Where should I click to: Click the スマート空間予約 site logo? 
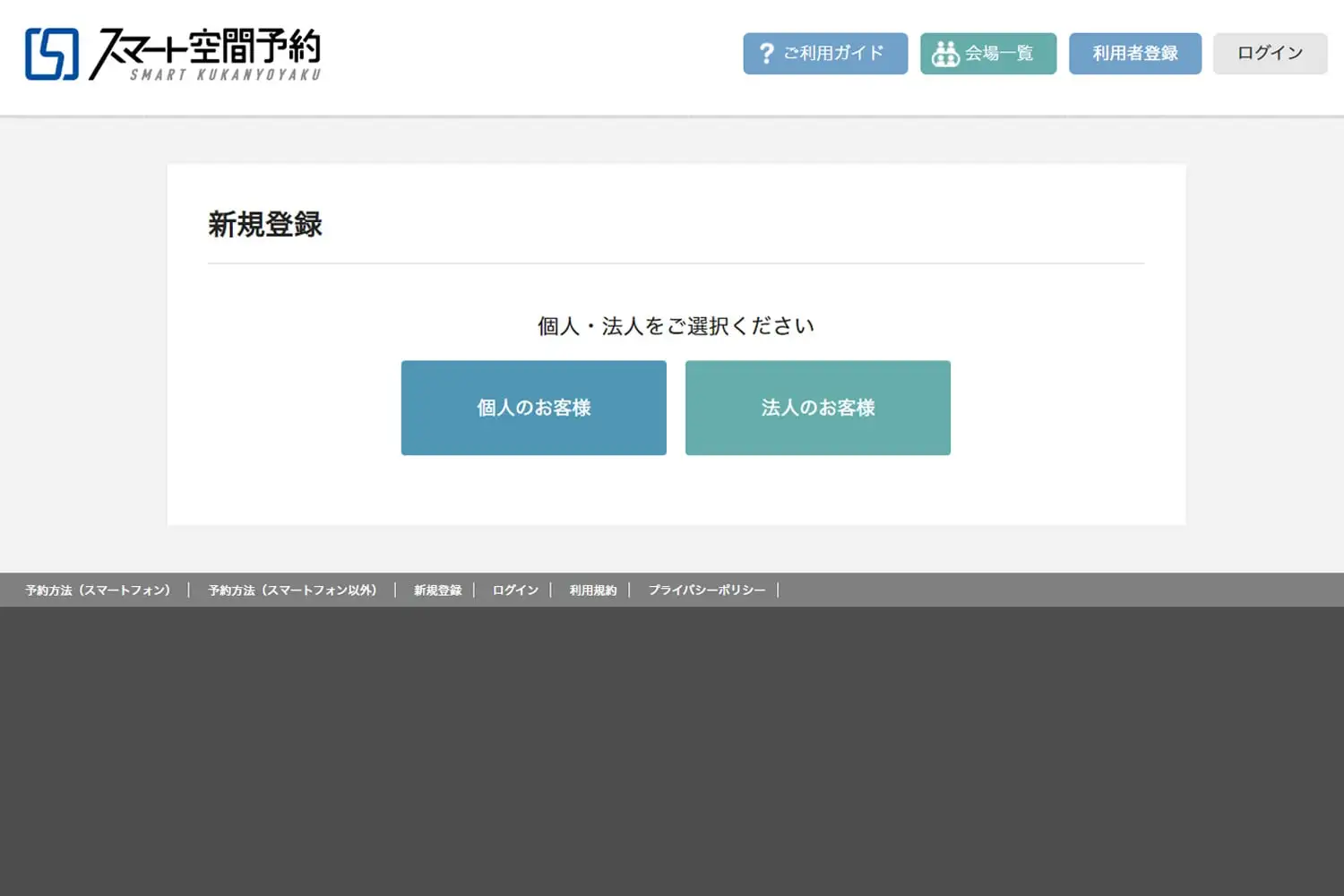(173, 54)
